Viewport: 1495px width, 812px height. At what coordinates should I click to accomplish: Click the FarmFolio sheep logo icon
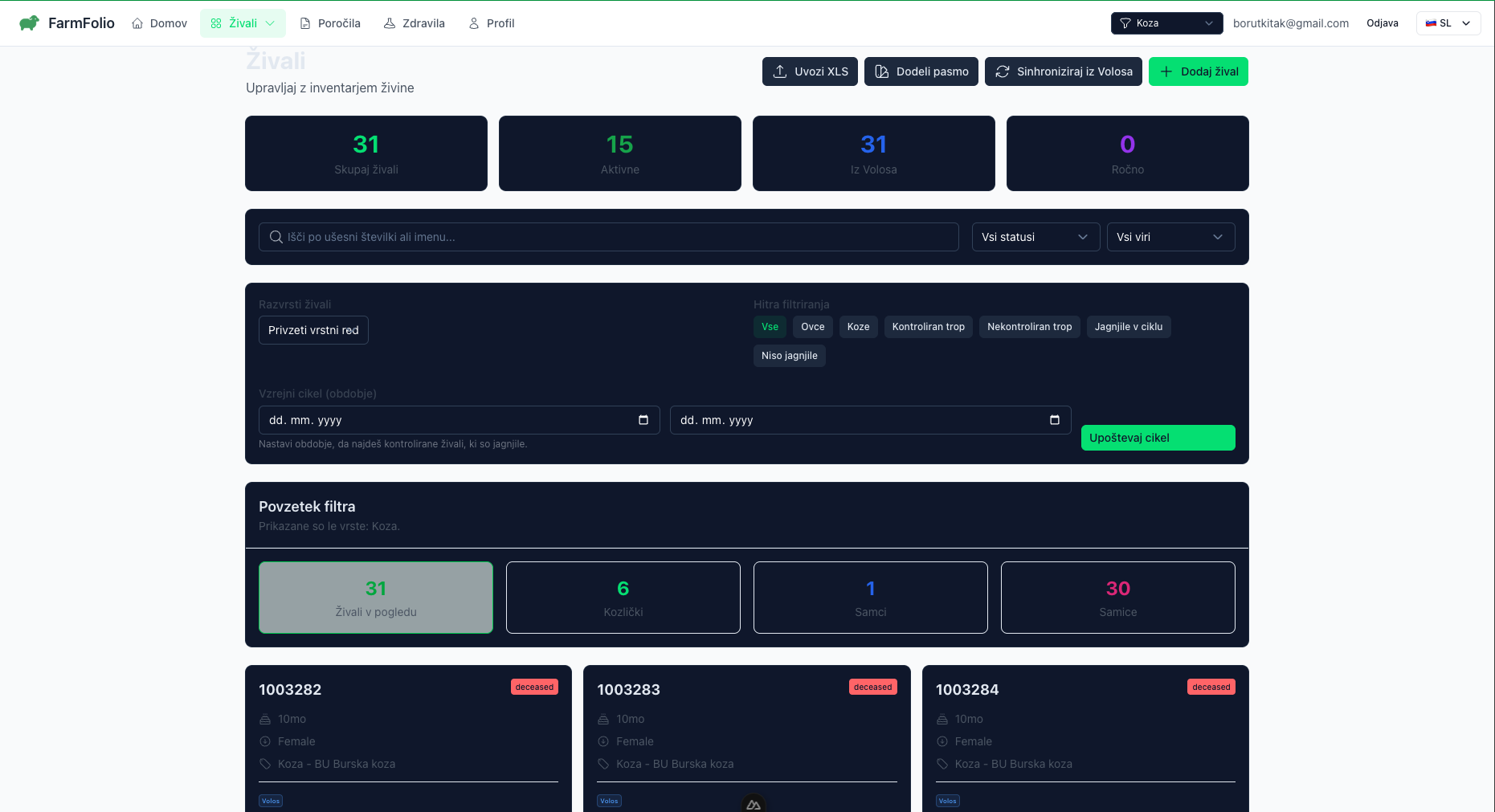coord(29,23)
